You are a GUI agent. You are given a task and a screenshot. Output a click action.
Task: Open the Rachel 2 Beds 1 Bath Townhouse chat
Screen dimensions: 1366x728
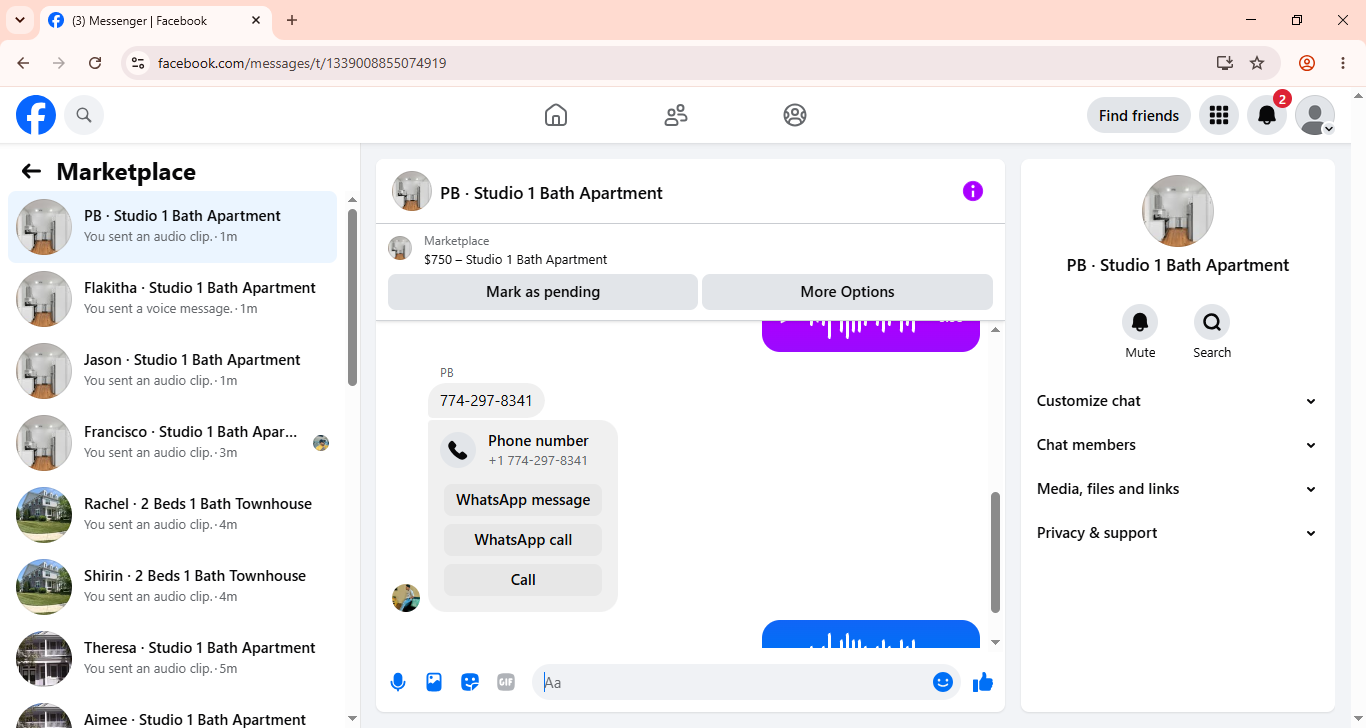click(x=173, y=515)
